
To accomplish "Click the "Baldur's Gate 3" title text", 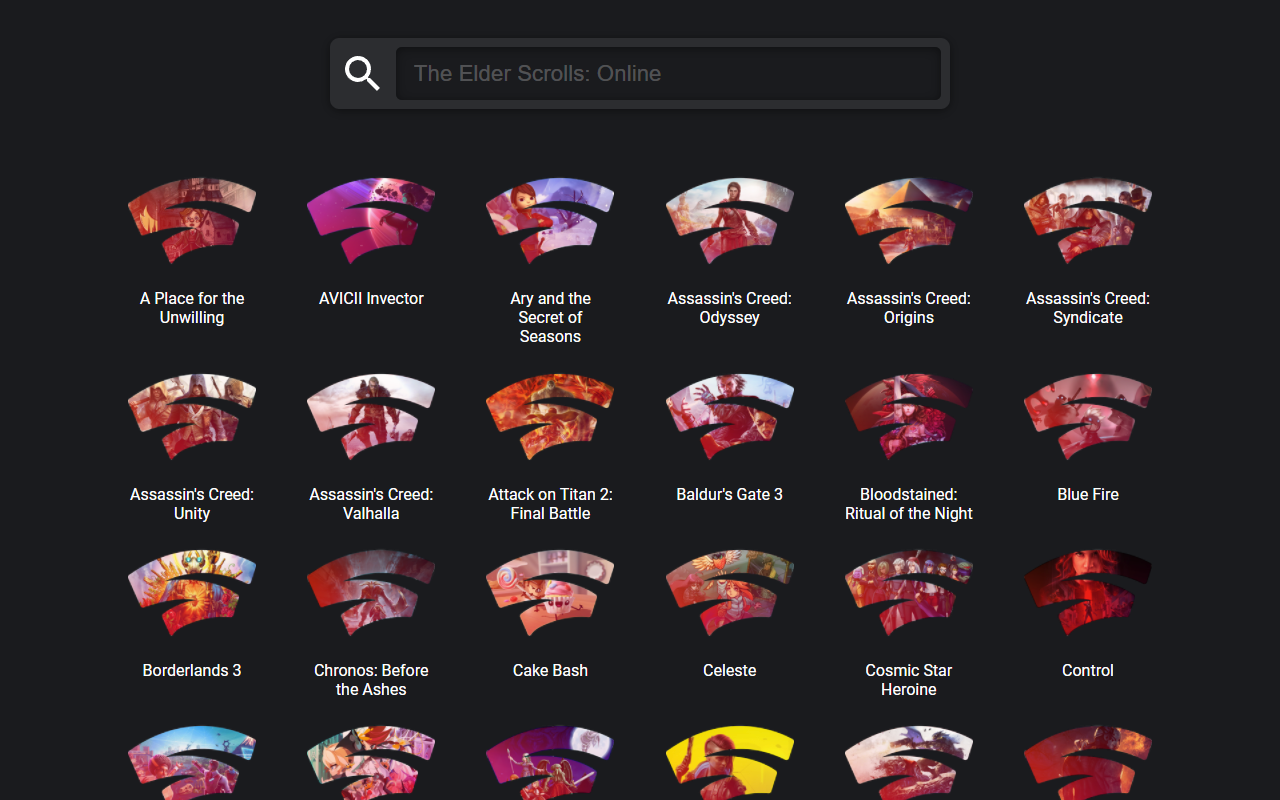I will pyautogui.click(x=730, y=494).
